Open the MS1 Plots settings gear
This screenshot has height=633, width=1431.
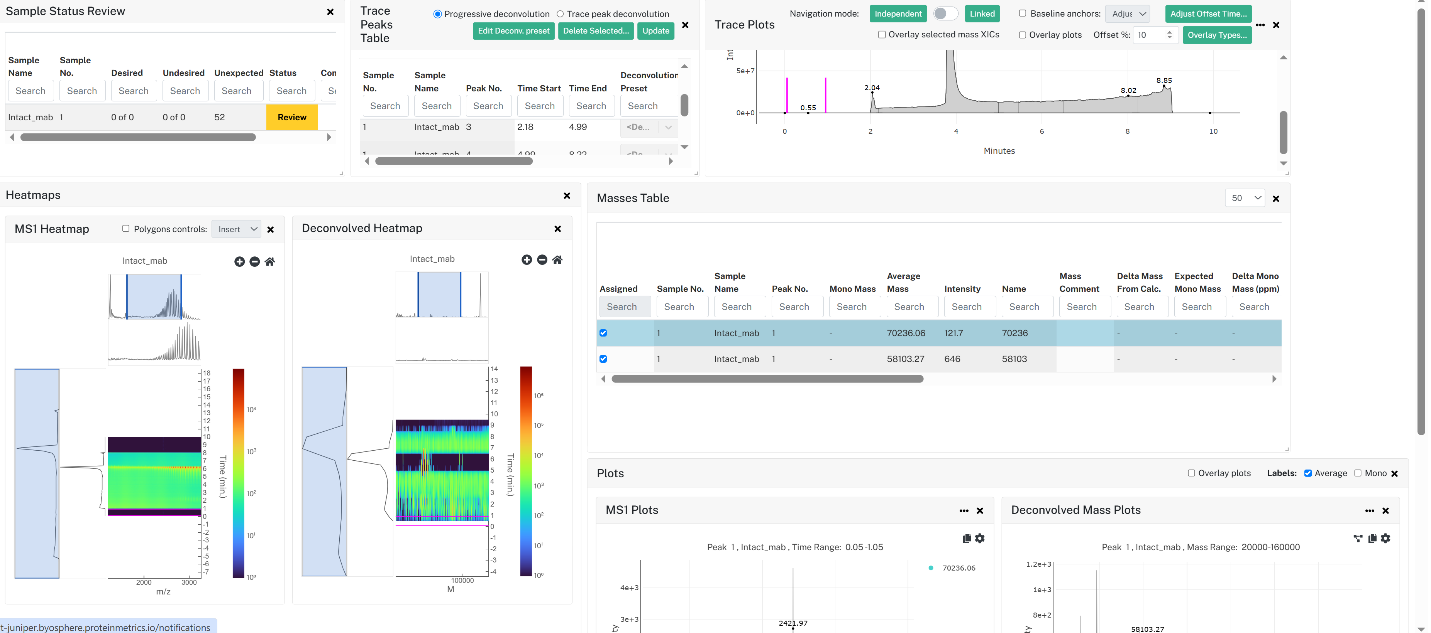(980, 538)
